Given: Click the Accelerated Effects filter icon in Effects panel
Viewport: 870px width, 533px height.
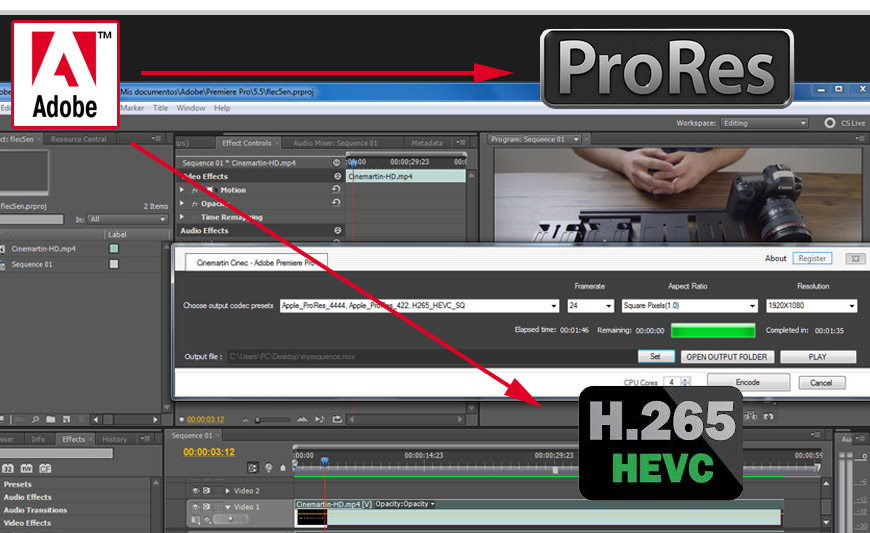Looking at the screenshot, I should point(45,468).
